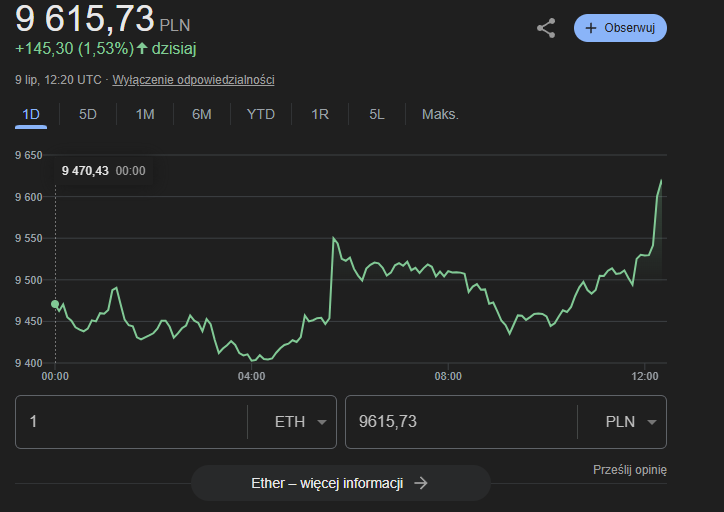Open the Maks. full history tab
This screenshot has height=512, width=724.
click(440, 114)
